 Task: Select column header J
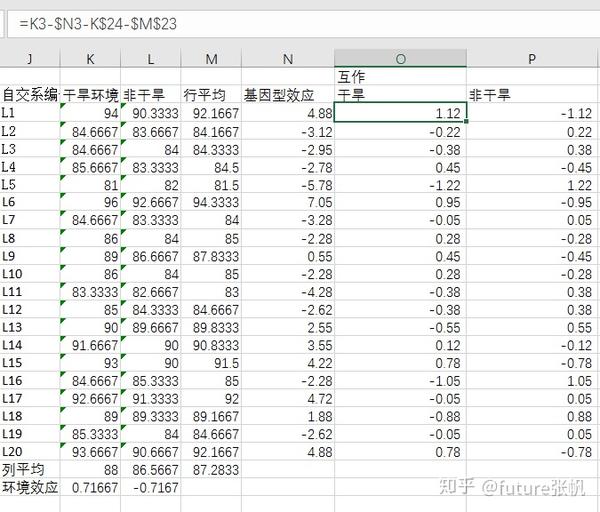pos(30,59)
